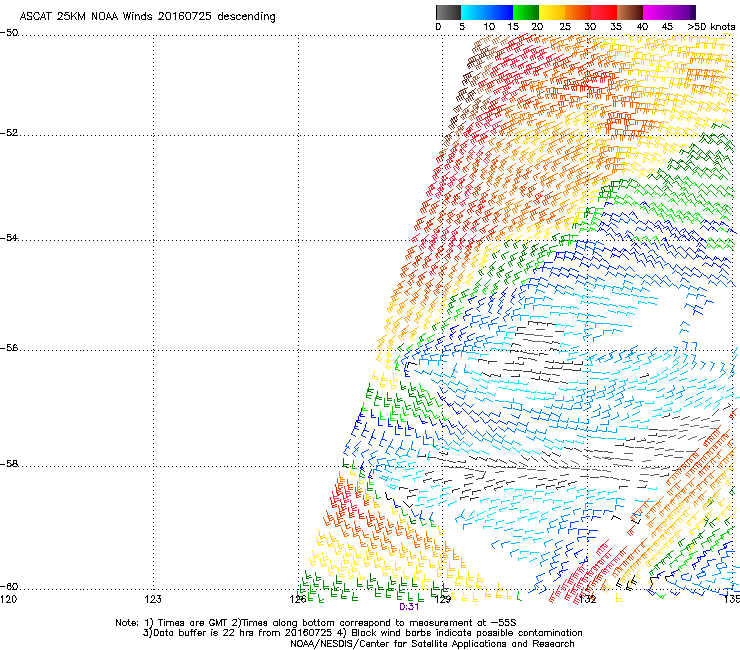Click the '-58' latitude axis label
The image size is (740, 650).
pyautogui.click(x=9, y=464)
